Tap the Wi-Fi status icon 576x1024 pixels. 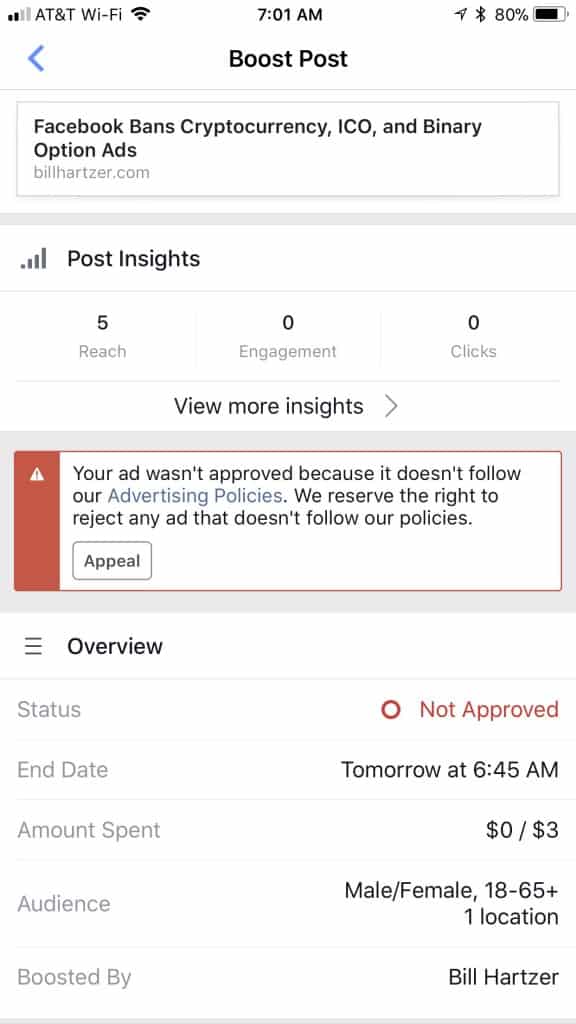pos(140,14)
